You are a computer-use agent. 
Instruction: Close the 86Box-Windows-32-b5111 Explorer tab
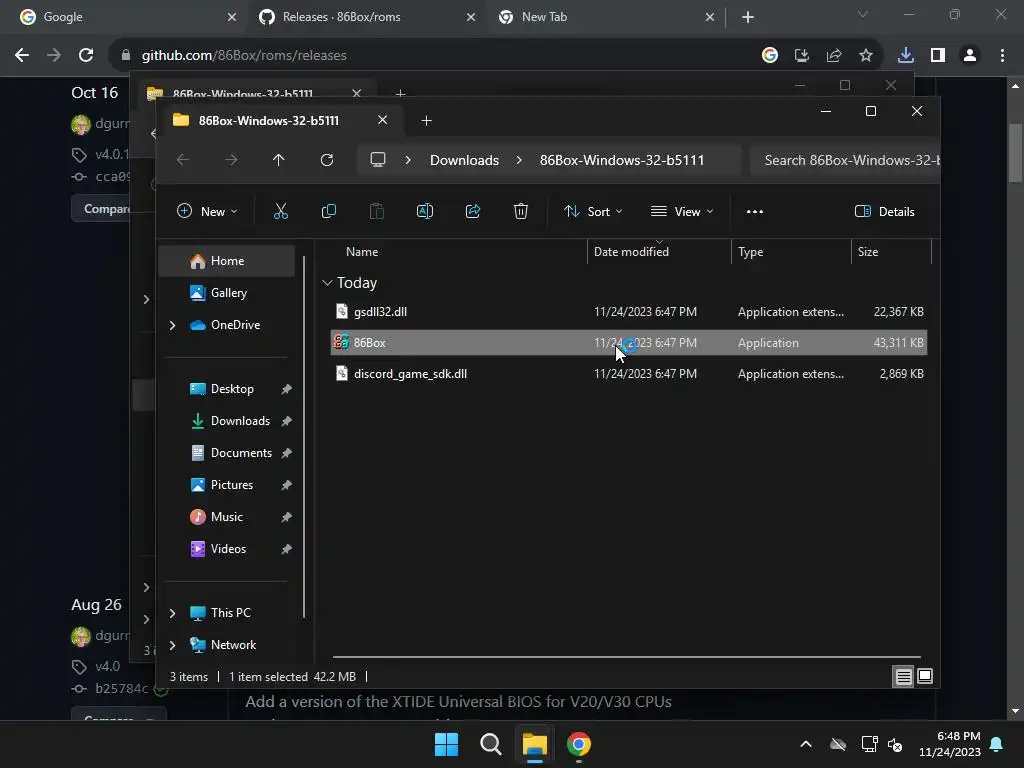click(x=383, y=120)
